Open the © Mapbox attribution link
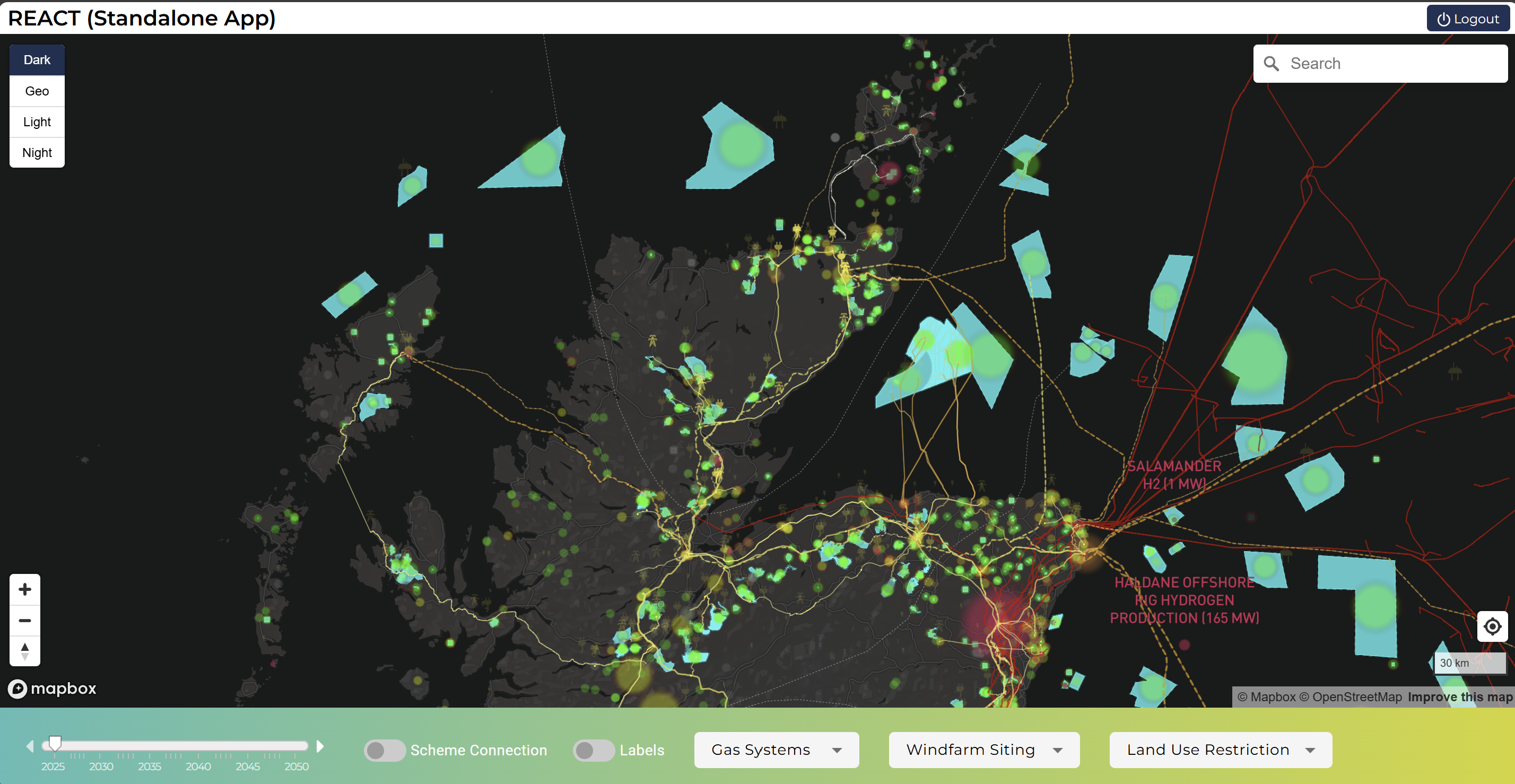Viewport: 1515px width, 784px height. point(1266,697)
